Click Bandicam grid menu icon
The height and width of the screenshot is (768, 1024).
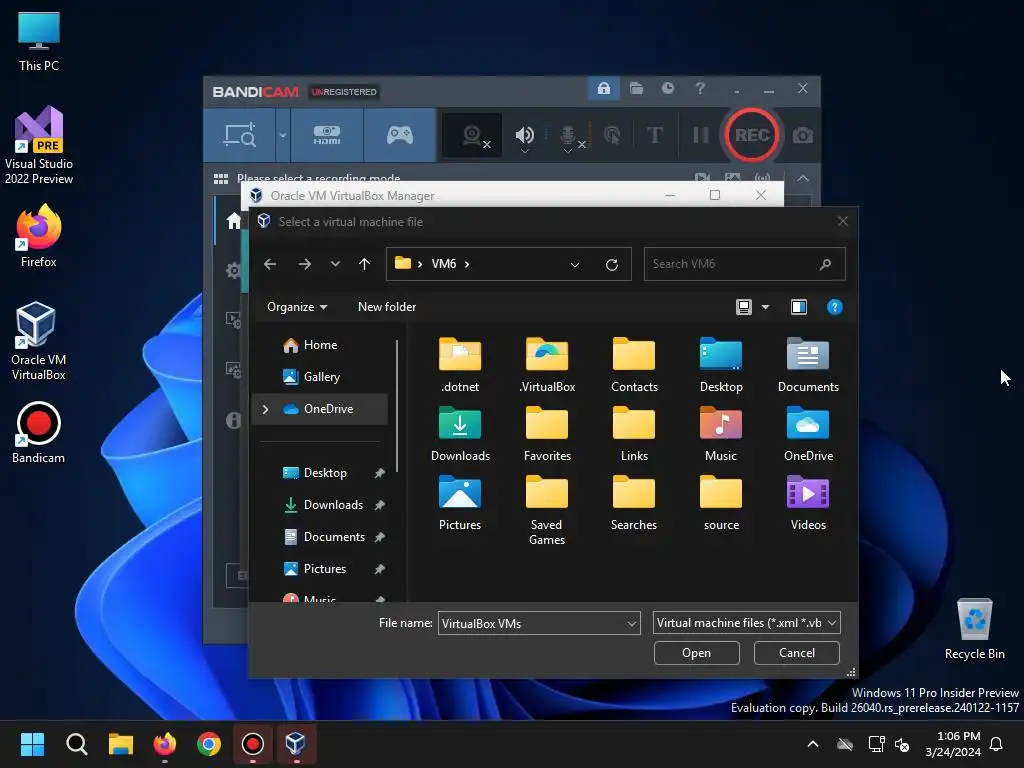pyautogui.click(x=221, y=178)
